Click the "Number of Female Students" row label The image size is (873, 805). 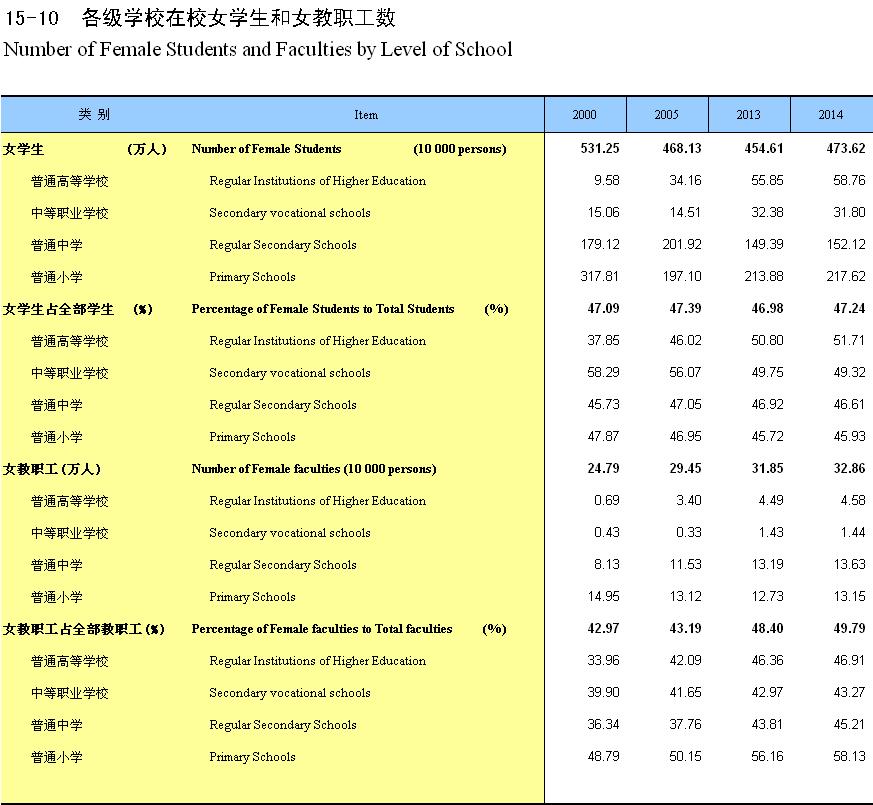click(266, 149)
